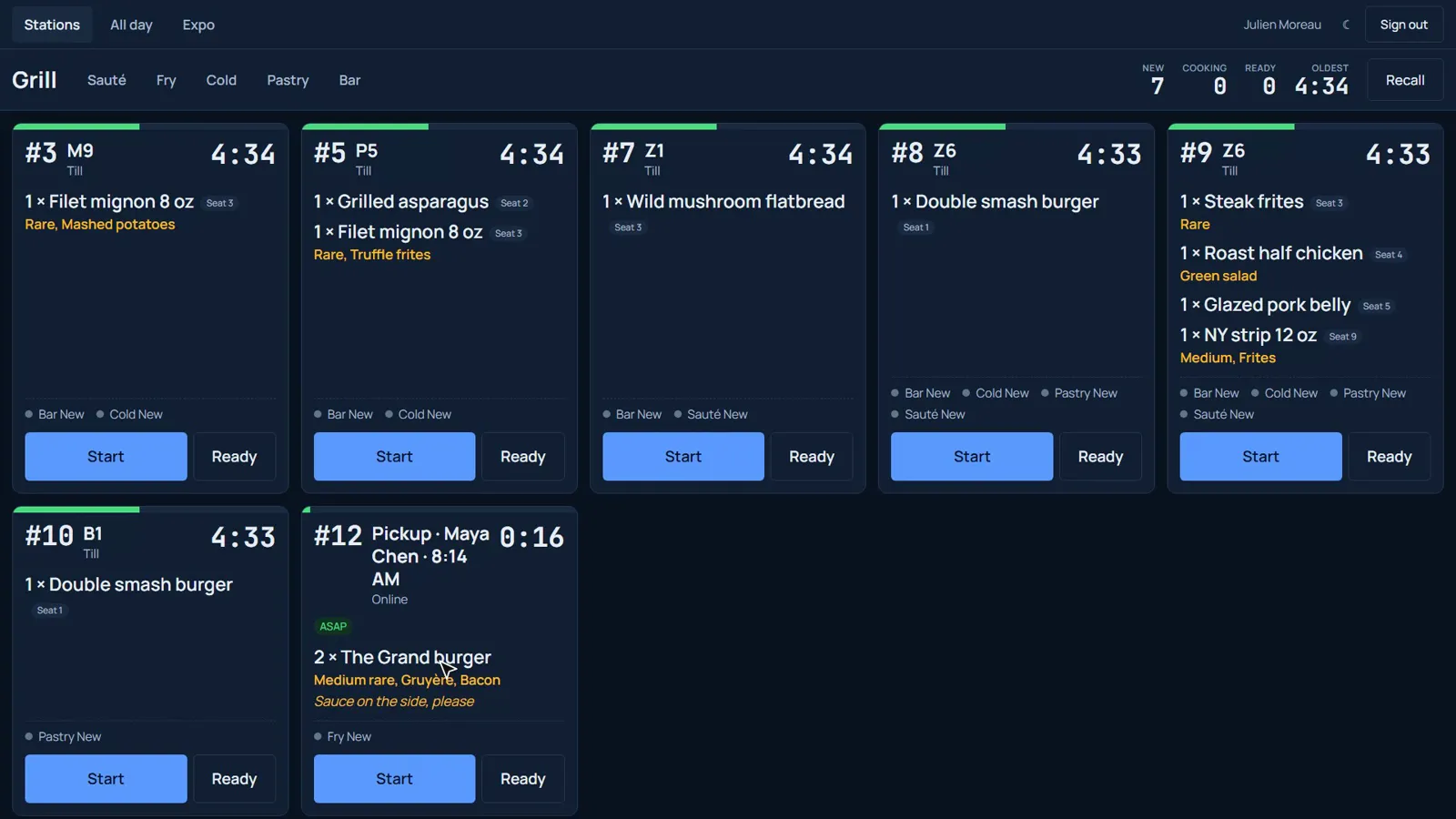This screenshot has height=819, width=1456.
Task: Mark pickup ticket #12 as Ready
Action: click(x=523, y=778)
